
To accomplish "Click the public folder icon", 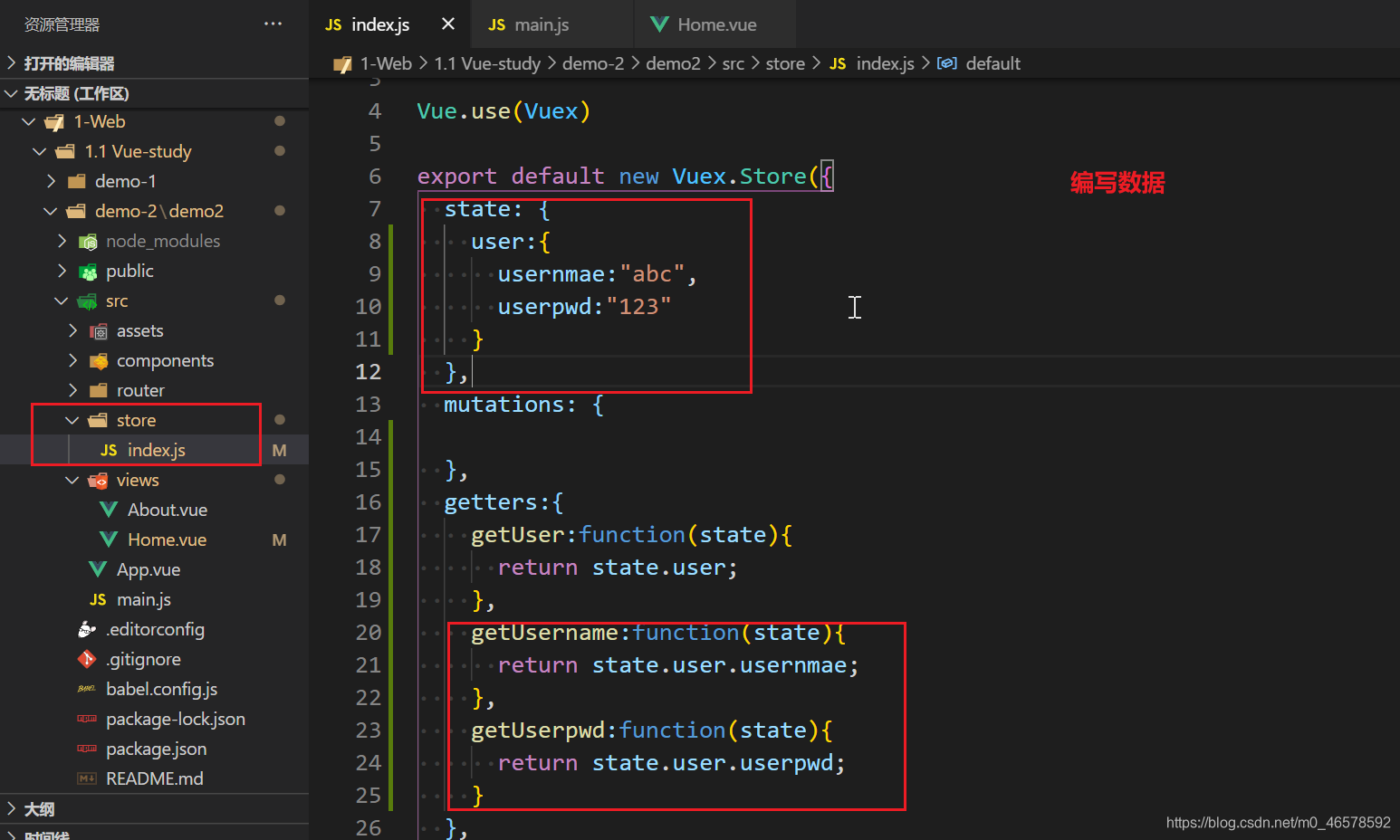I will (88, 272).
